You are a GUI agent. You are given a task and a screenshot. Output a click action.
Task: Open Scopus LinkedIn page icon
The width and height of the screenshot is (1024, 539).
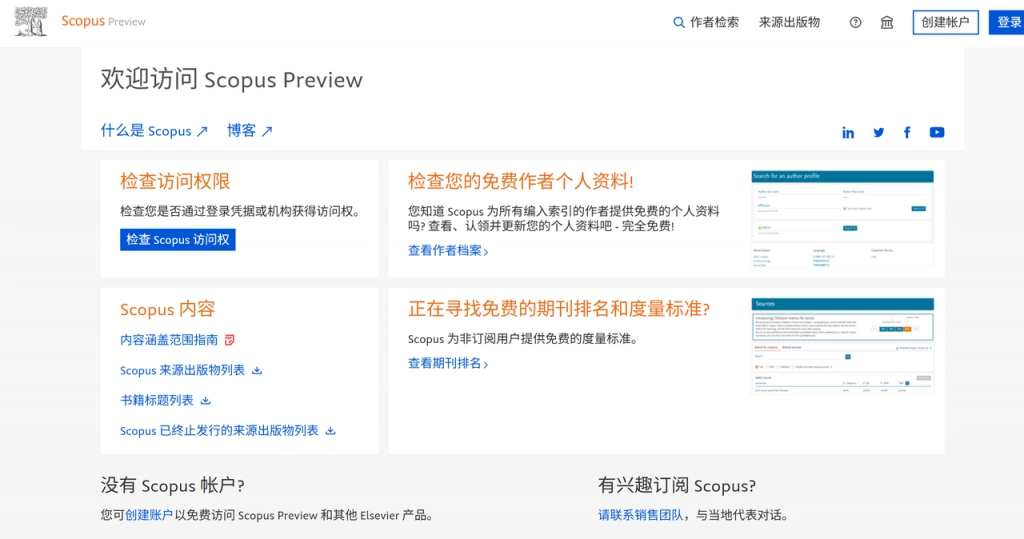(848, 133)
